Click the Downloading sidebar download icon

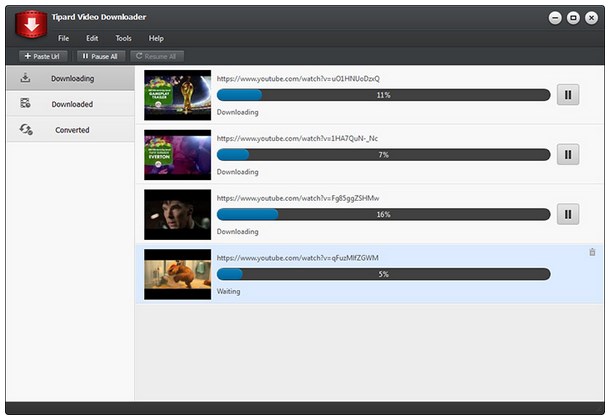pos(26,78)
